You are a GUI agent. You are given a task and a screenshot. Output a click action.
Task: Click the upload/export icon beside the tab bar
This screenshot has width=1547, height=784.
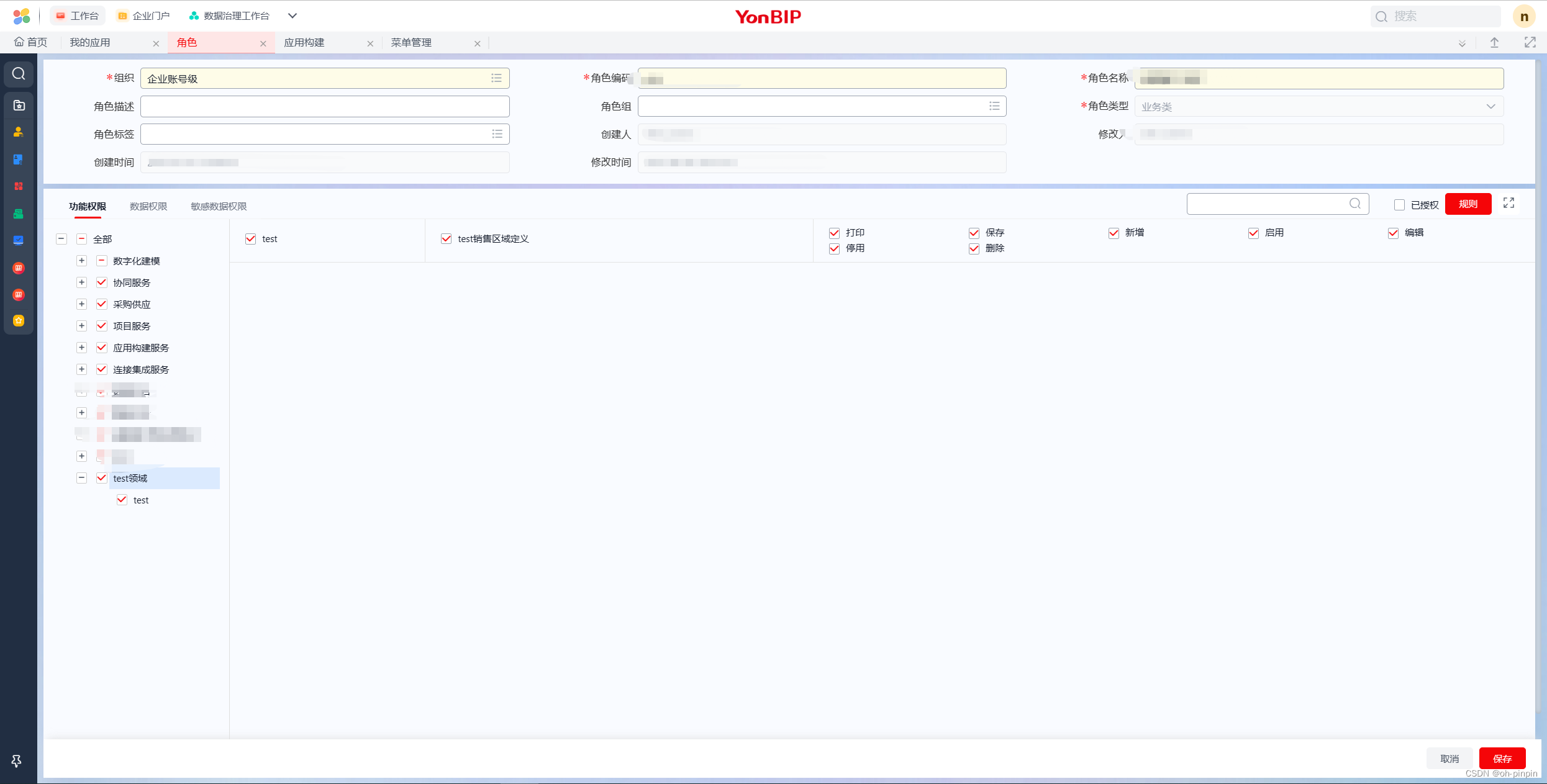[1495, 42]
